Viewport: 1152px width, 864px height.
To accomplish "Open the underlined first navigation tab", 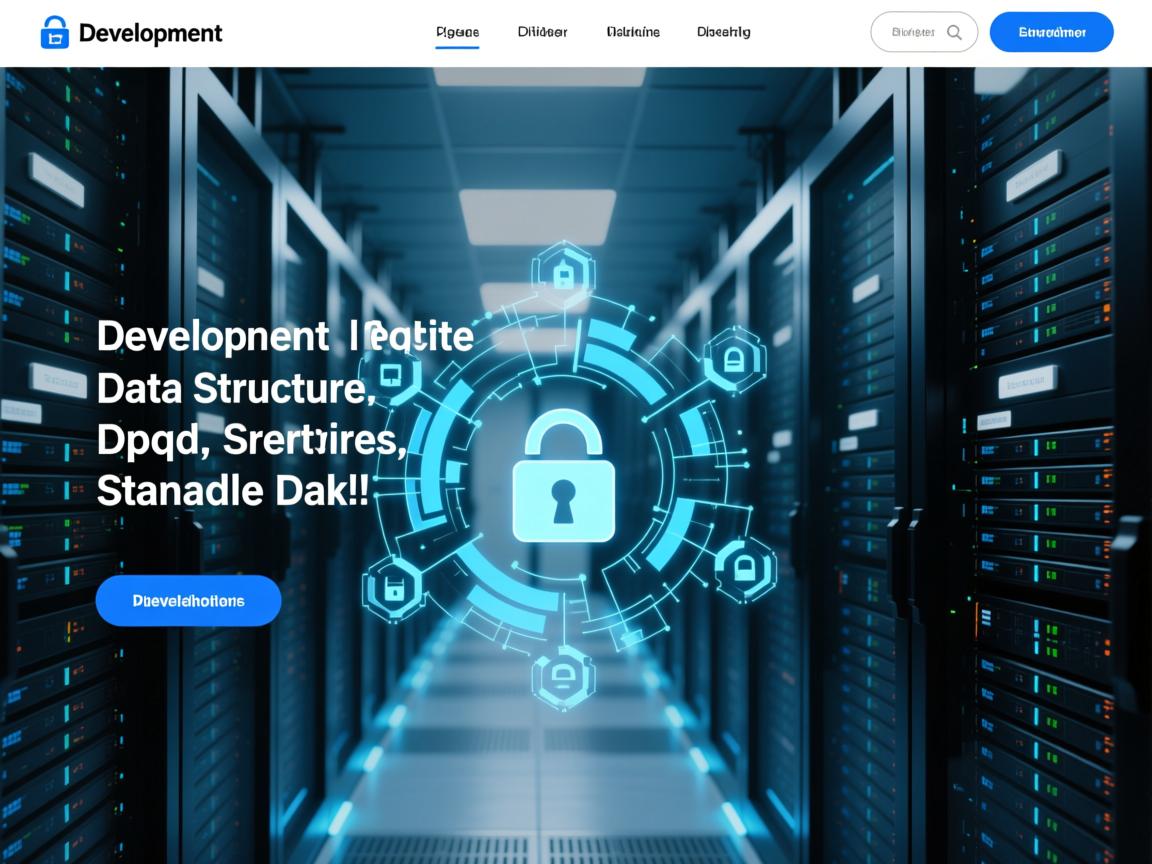I will click(x=457, y=32).
